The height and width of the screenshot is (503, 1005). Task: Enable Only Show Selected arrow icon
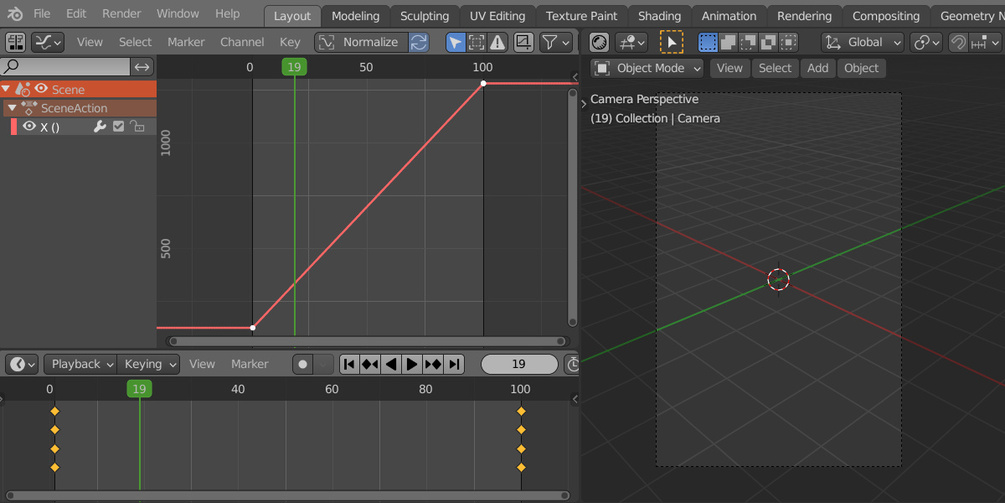click(455, 42)
